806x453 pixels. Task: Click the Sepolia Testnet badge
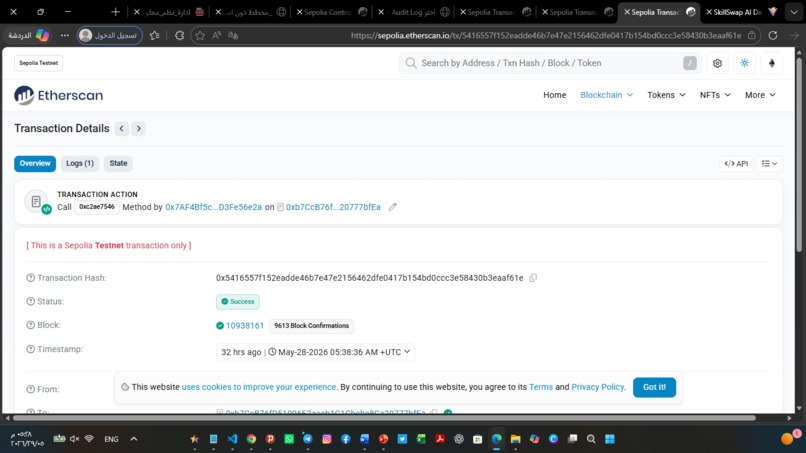[x=39, y=63]
